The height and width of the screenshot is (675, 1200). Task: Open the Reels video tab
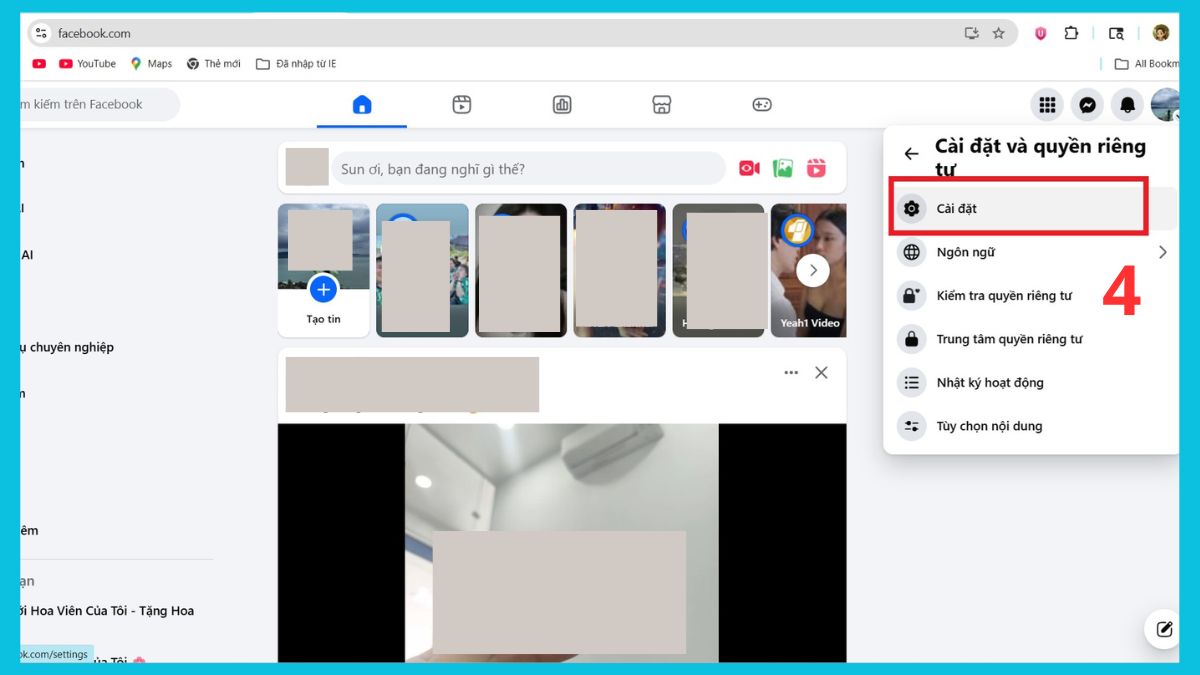tap(462, 104)
